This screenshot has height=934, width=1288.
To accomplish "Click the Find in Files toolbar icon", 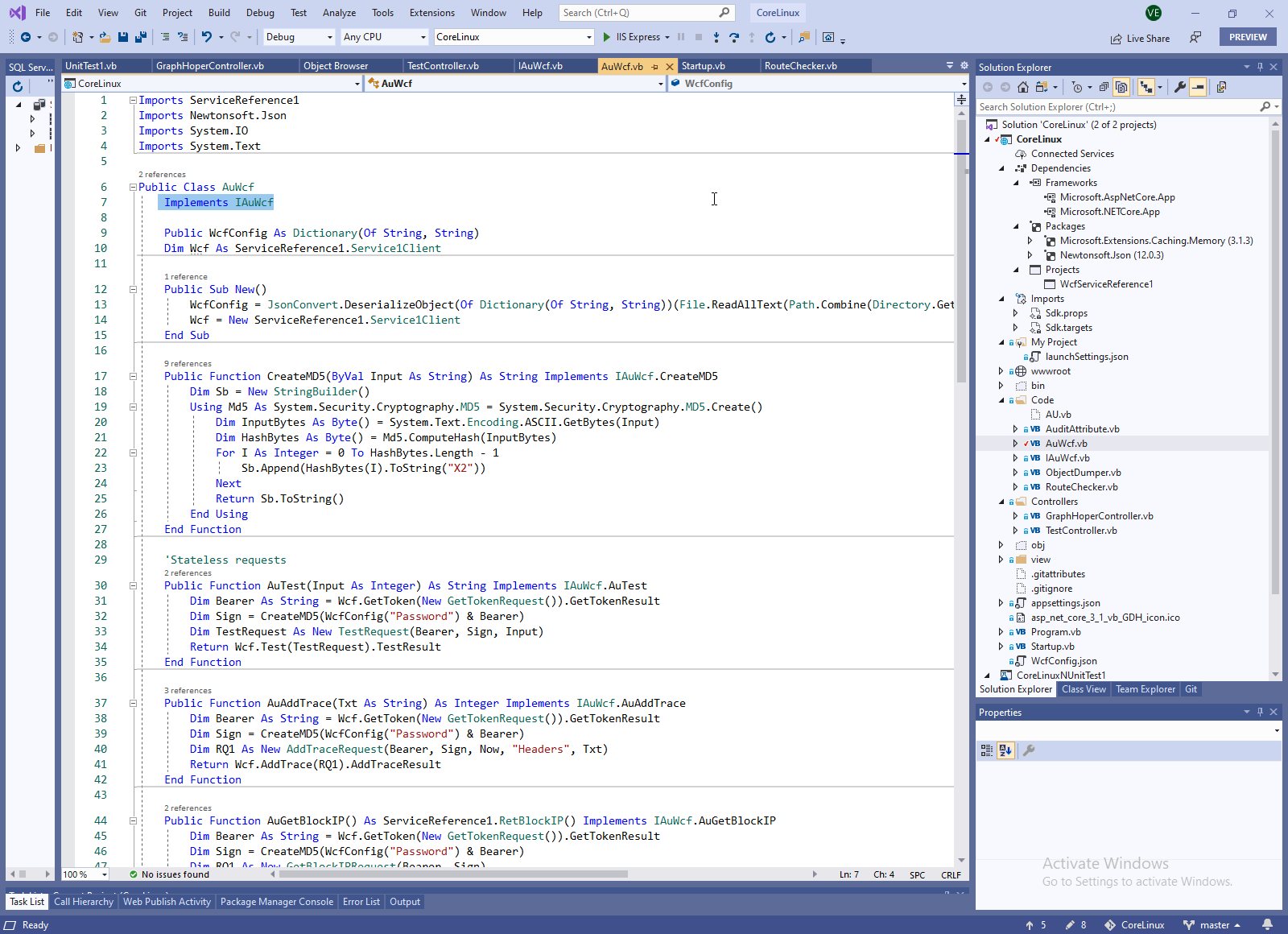I will tap(803, 37).
